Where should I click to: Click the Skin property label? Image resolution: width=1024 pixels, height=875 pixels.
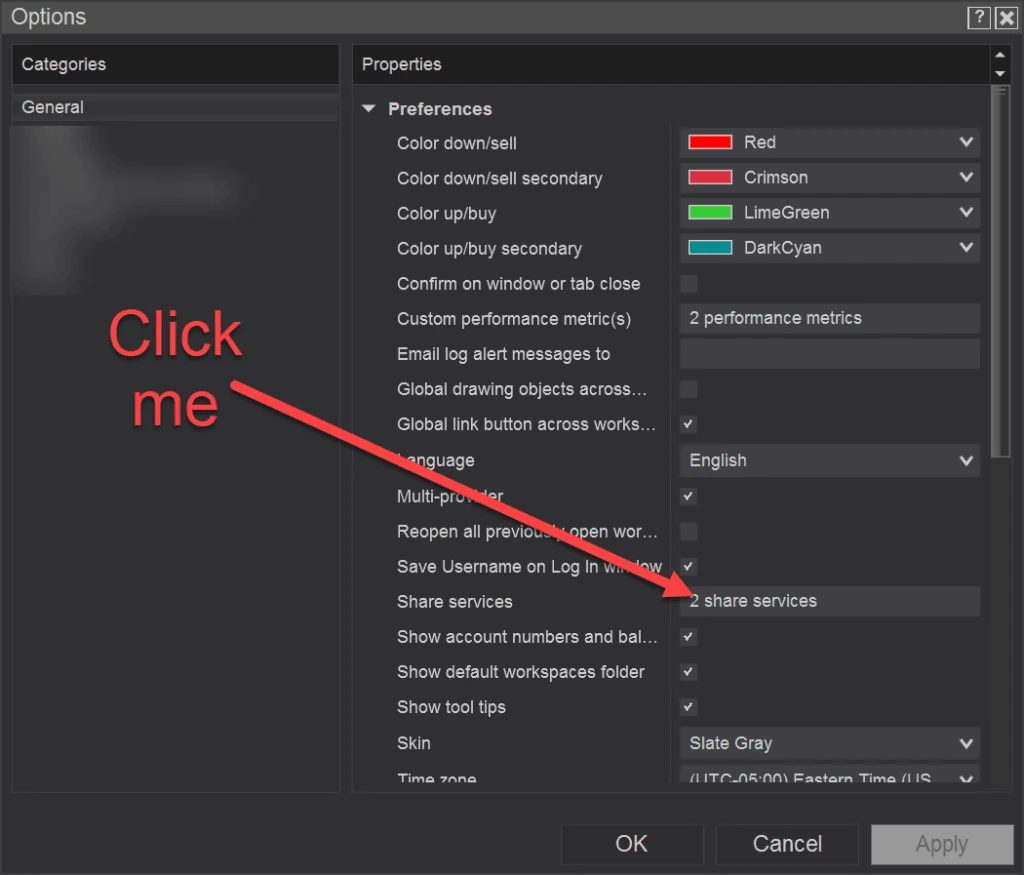coord(413,744)
